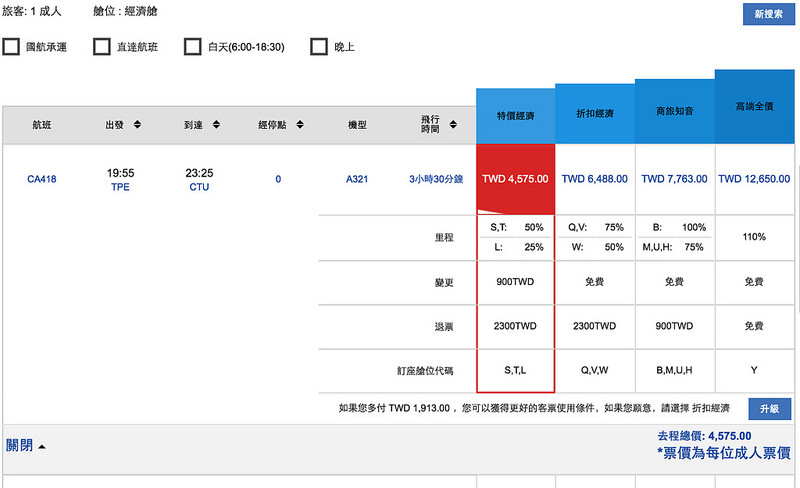
Task: Tick the 白天(6:00-18:30) checkbox
Action: point(193,46)
